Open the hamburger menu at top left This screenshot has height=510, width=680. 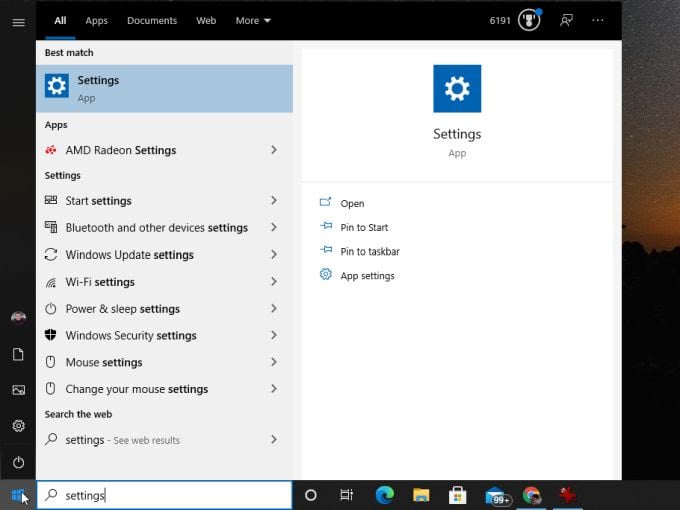click(18, 22)
